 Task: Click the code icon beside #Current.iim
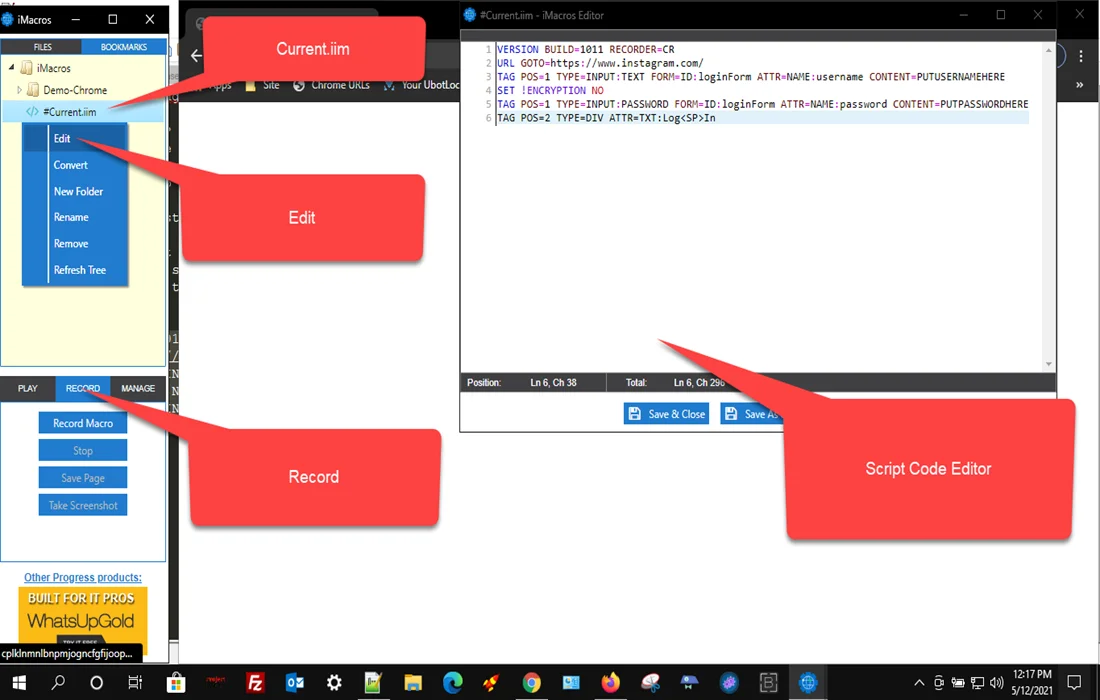(32, 112)
